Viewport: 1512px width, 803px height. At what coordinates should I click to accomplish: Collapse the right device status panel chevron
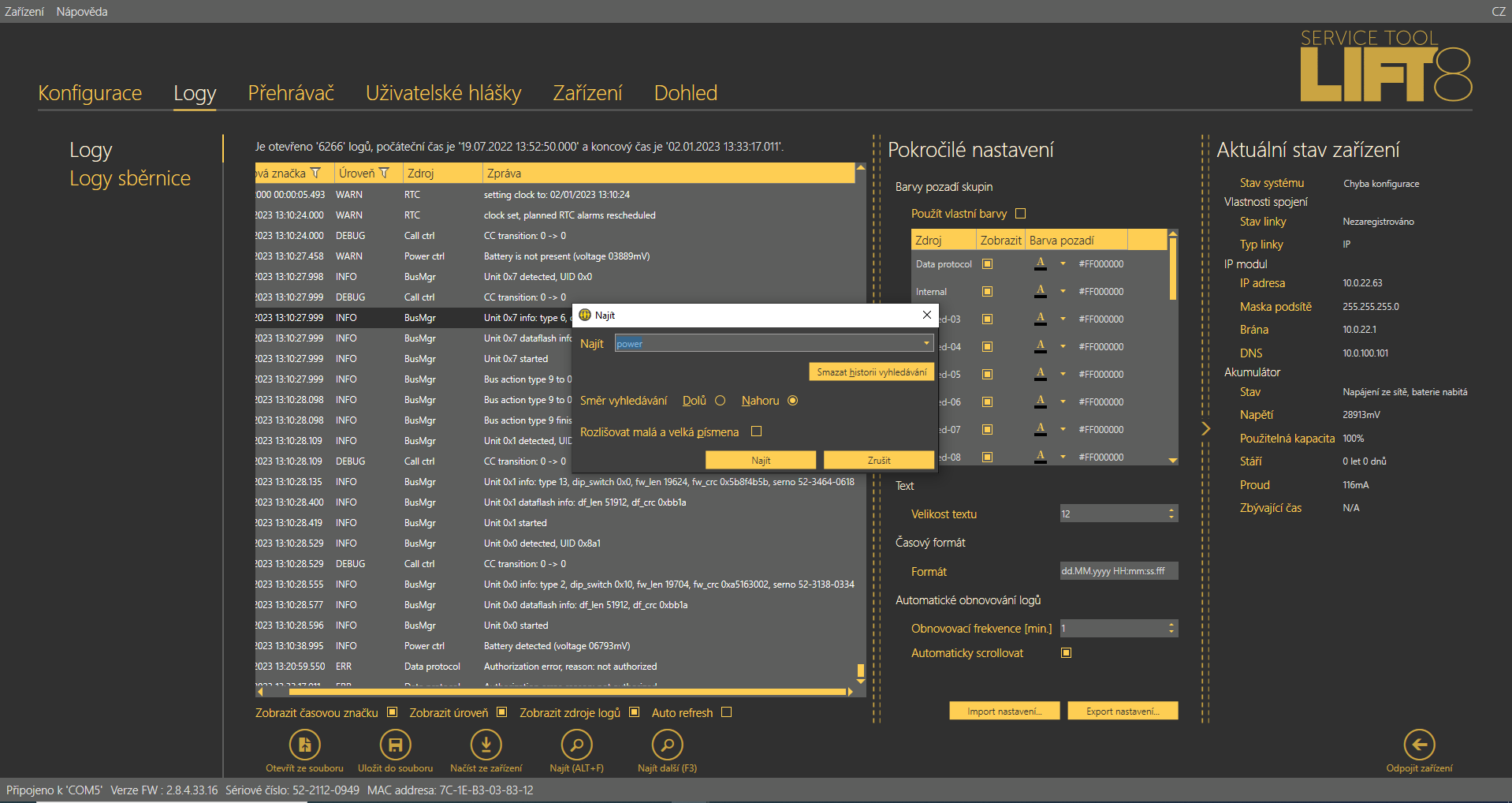1205,428
